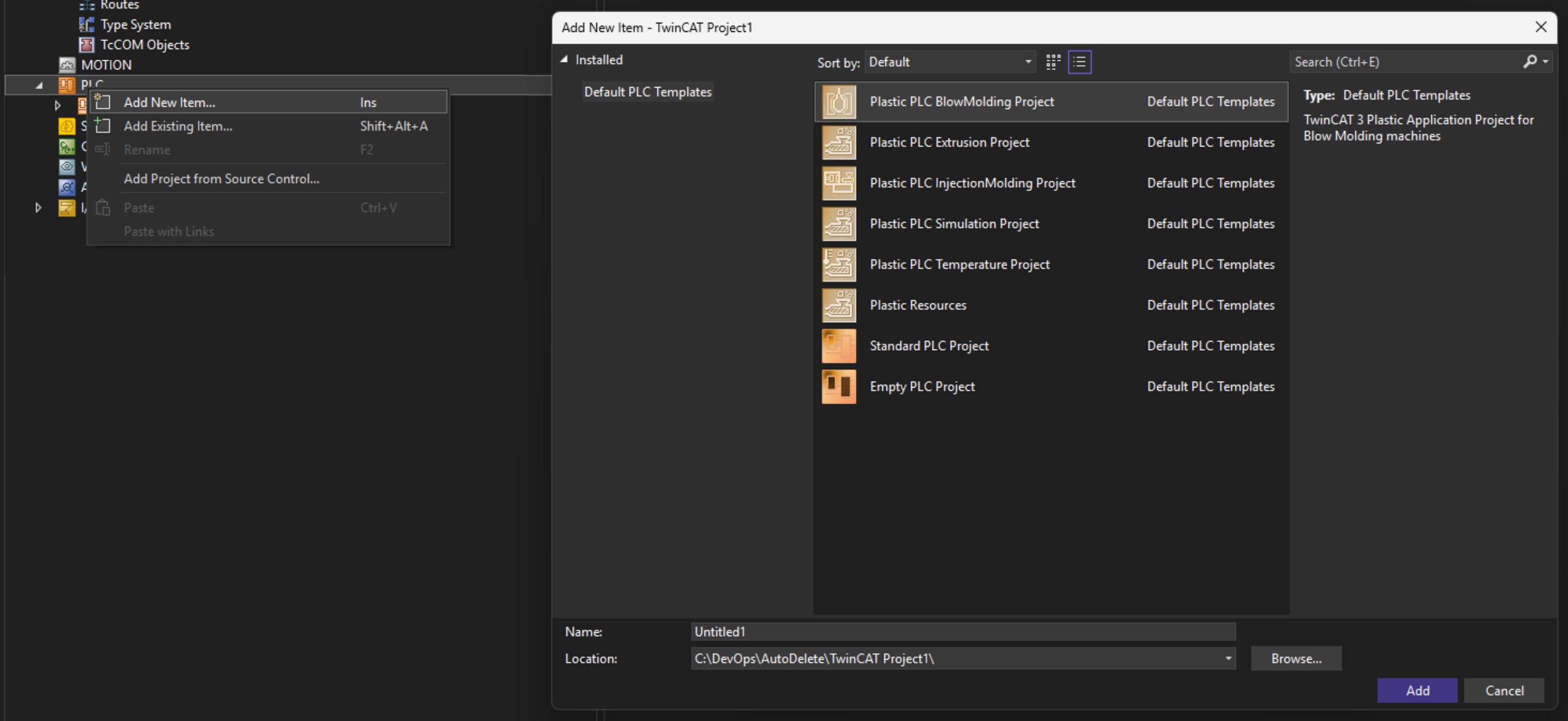The image size is (1568, 721).
Task: Select the Standard PLC Project icon
Action: click(x=839, y=346)
